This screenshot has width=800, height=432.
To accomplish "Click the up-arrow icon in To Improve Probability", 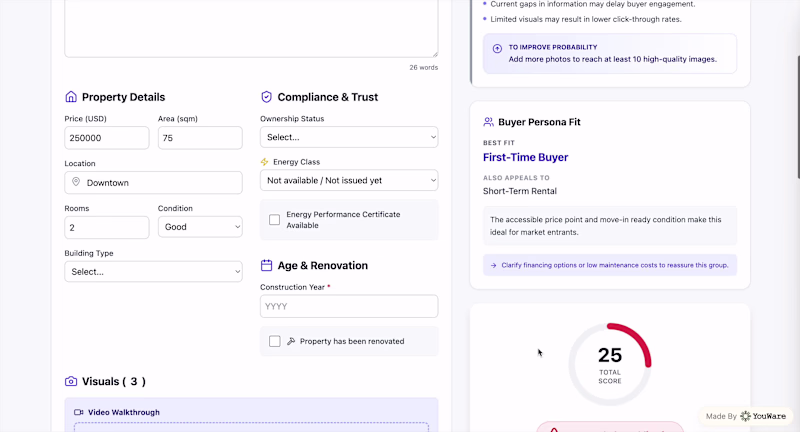I will click(x=497, y=48).
